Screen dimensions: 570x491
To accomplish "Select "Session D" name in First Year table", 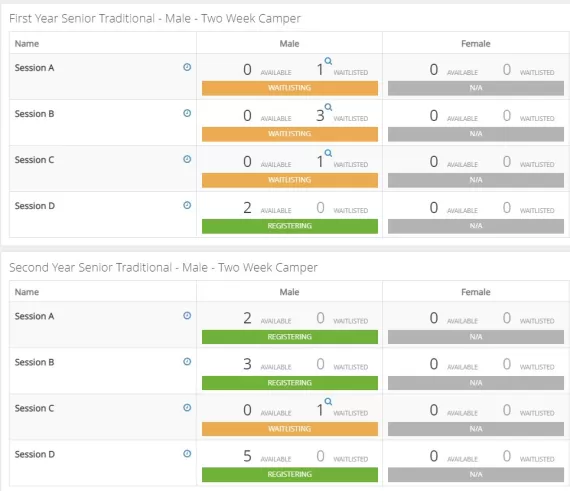I will pos(35,206).
